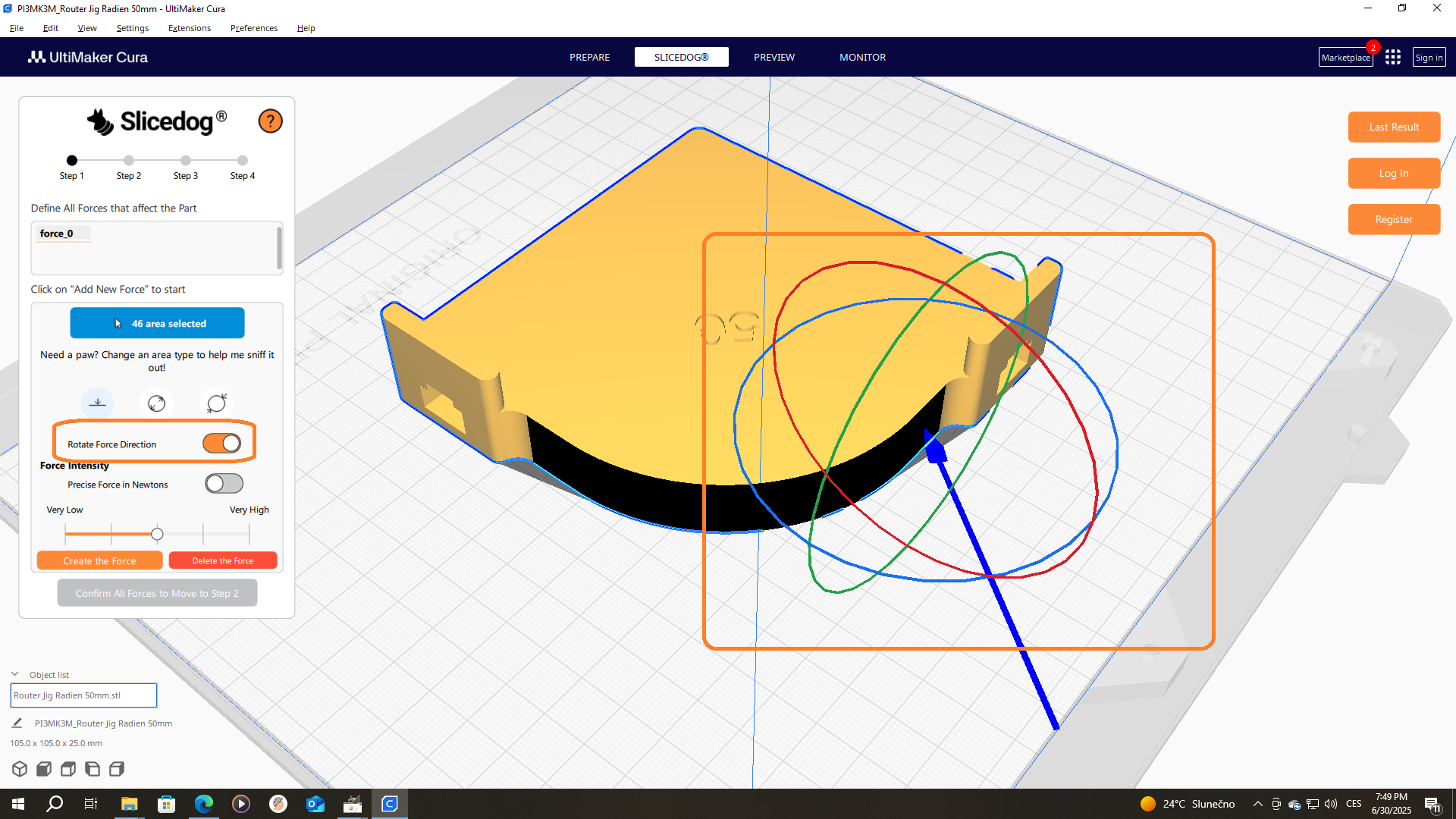This screenshot has width=1456, height=819.
Task: Click Create the Force button
Action: tap(99, 560)
